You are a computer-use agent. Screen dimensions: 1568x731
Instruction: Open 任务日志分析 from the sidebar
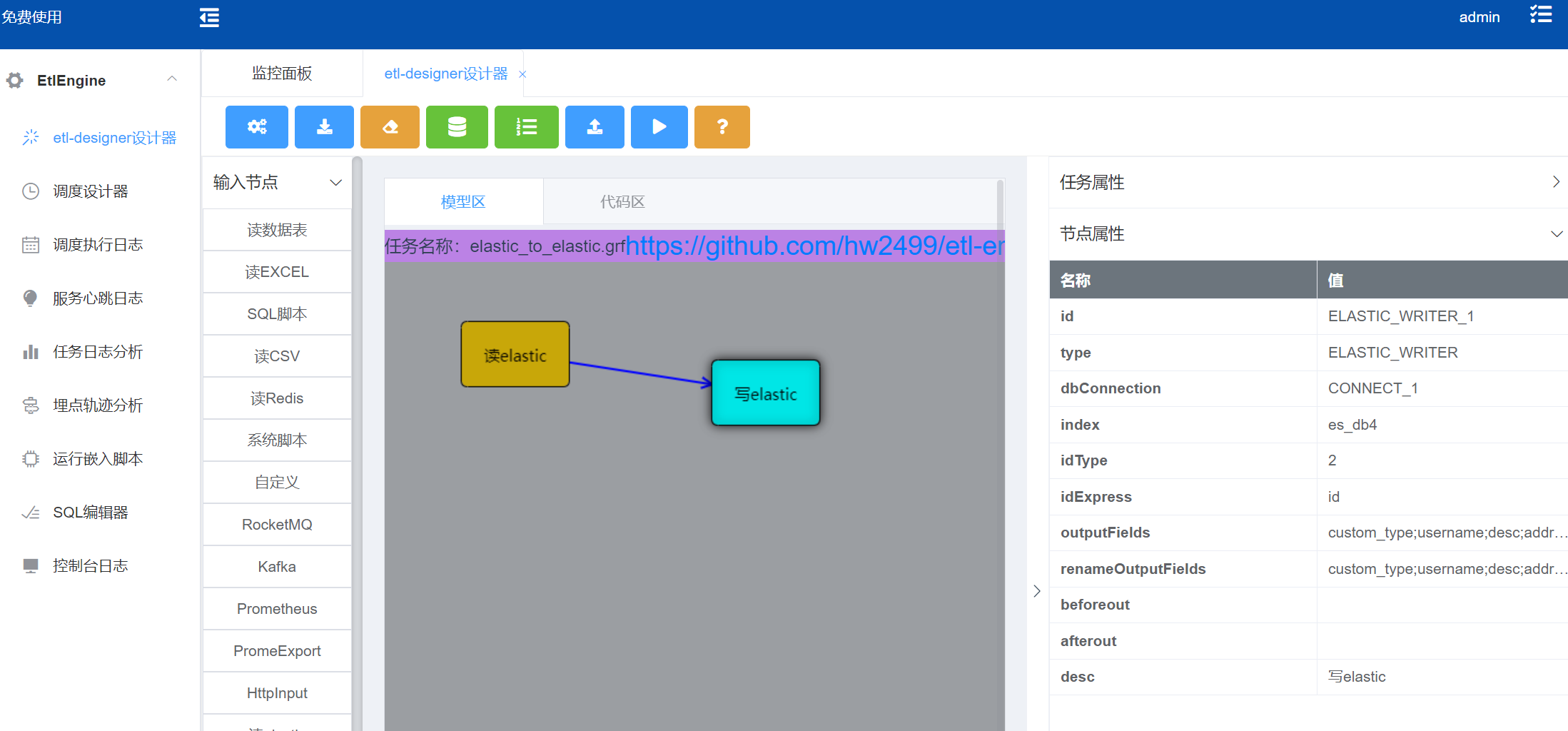coord(98,352)
